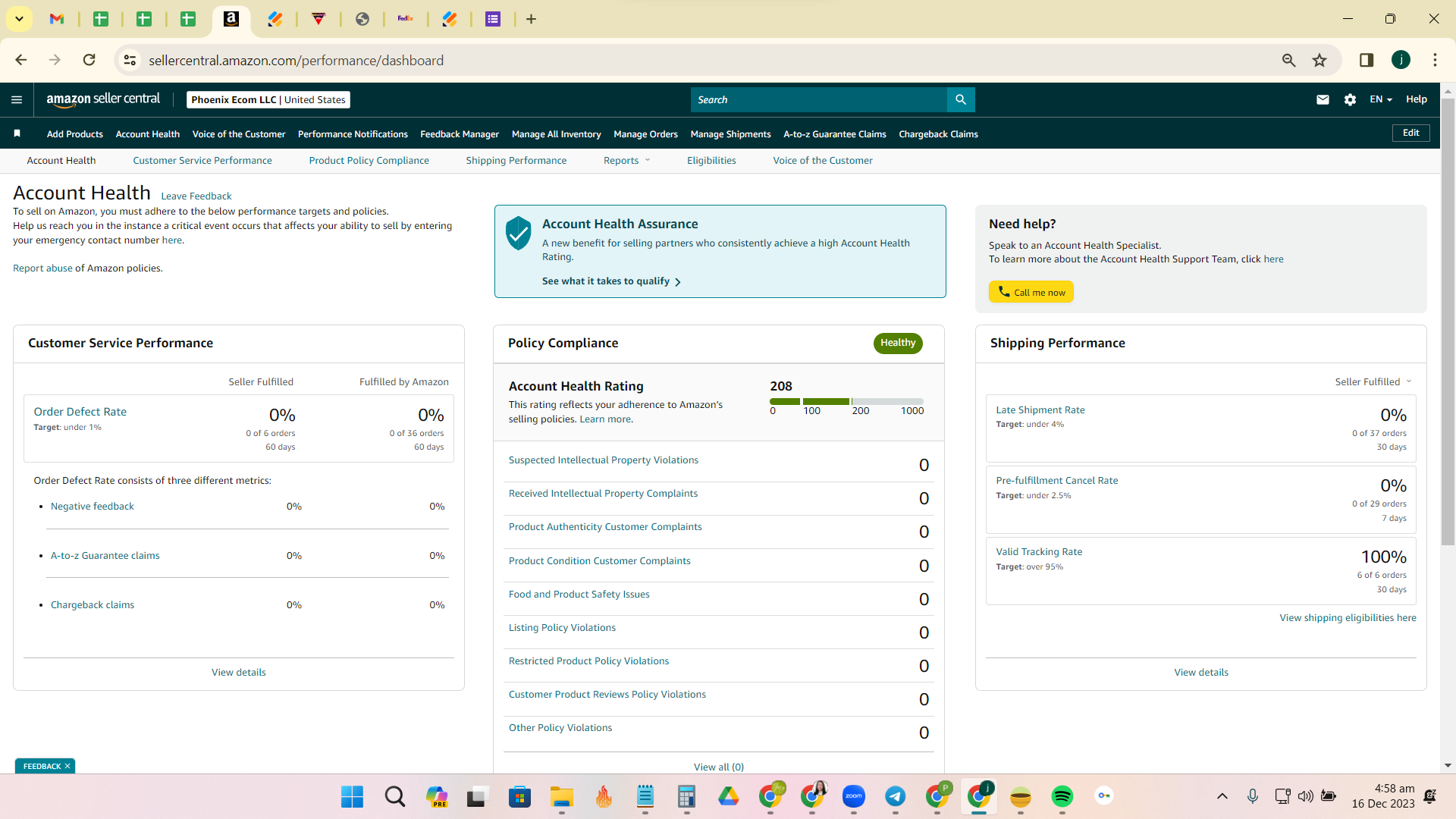Open Google Drive from the taskbar
The image size is (1456, 819).
click(x=728, y=796)
